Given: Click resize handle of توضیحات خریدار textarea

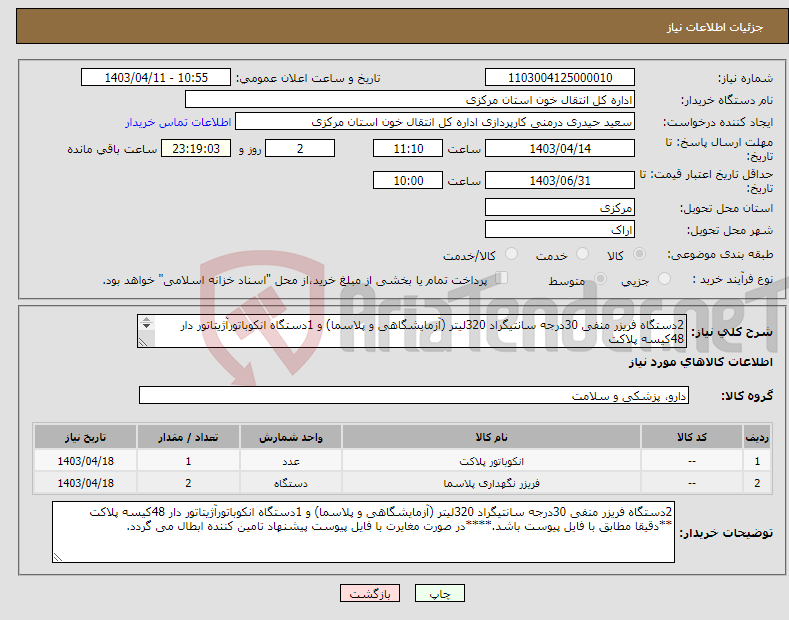Looking at the screenshot, I should pos(58,557).
